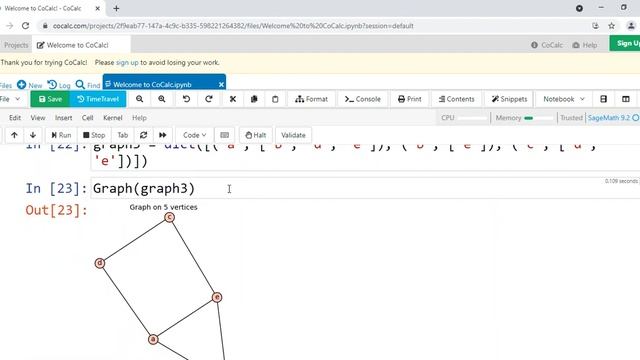Click graph vertex c
Screen dimensions: 640x360
(x=169, y=218)
